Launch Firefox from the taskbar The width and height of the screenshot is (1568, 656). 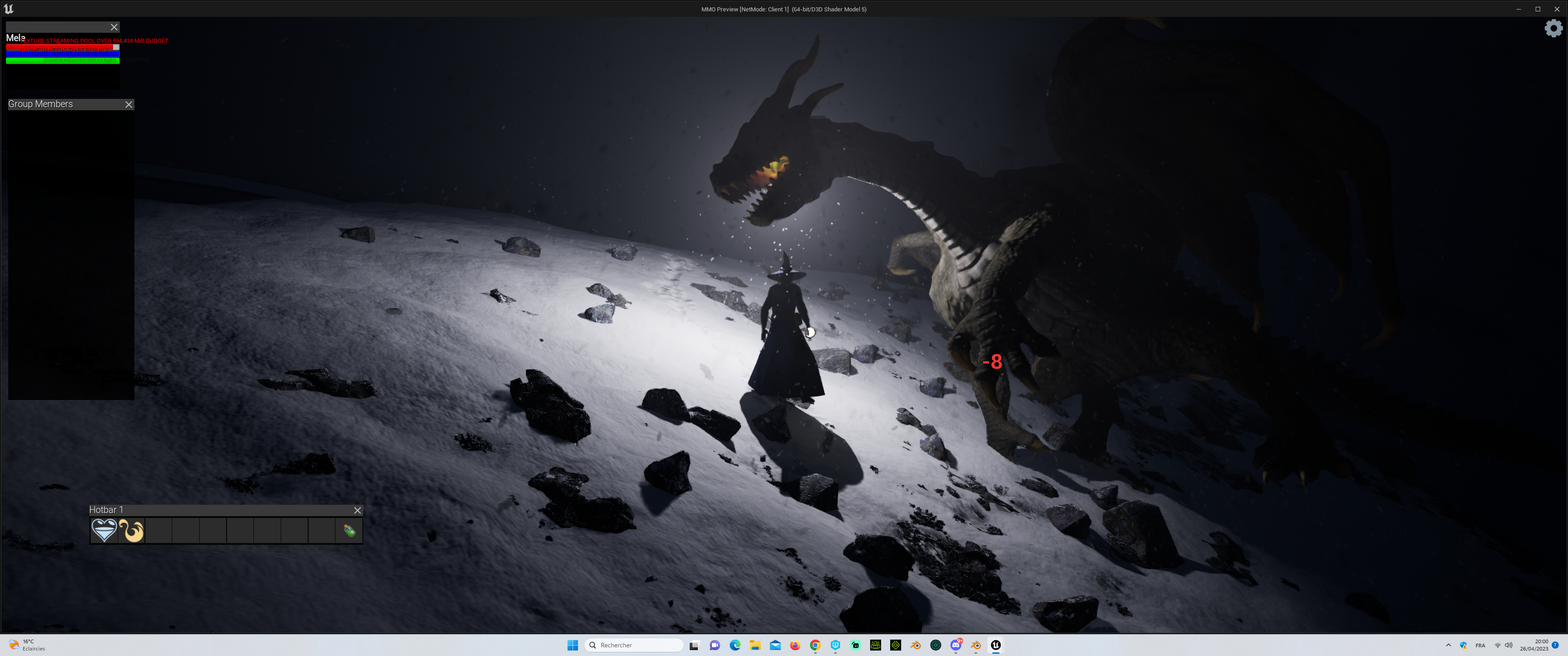click(795, 645)
